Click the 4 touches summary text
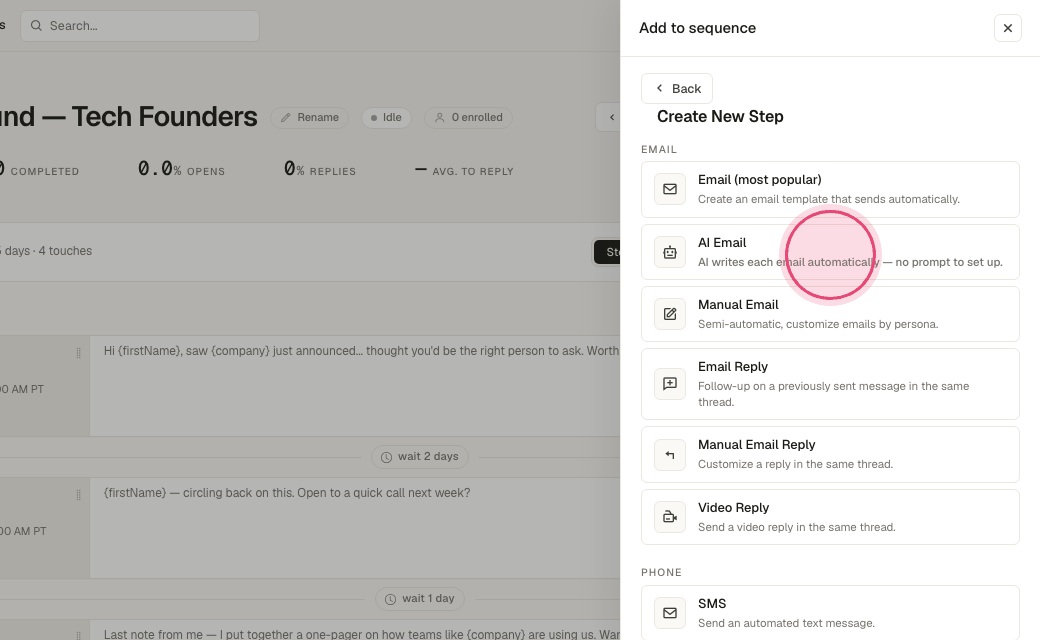Viewport: 1040px width, 640px height. pyautogui.click(x=65, y=251)
